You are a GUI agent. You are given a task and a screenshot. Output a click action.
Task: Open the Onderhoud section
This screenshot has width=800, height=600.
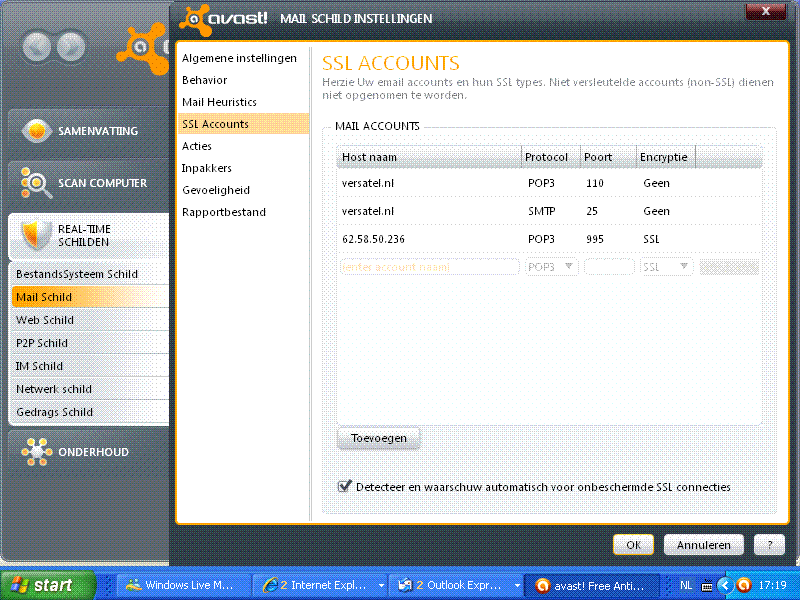point(88,452)
